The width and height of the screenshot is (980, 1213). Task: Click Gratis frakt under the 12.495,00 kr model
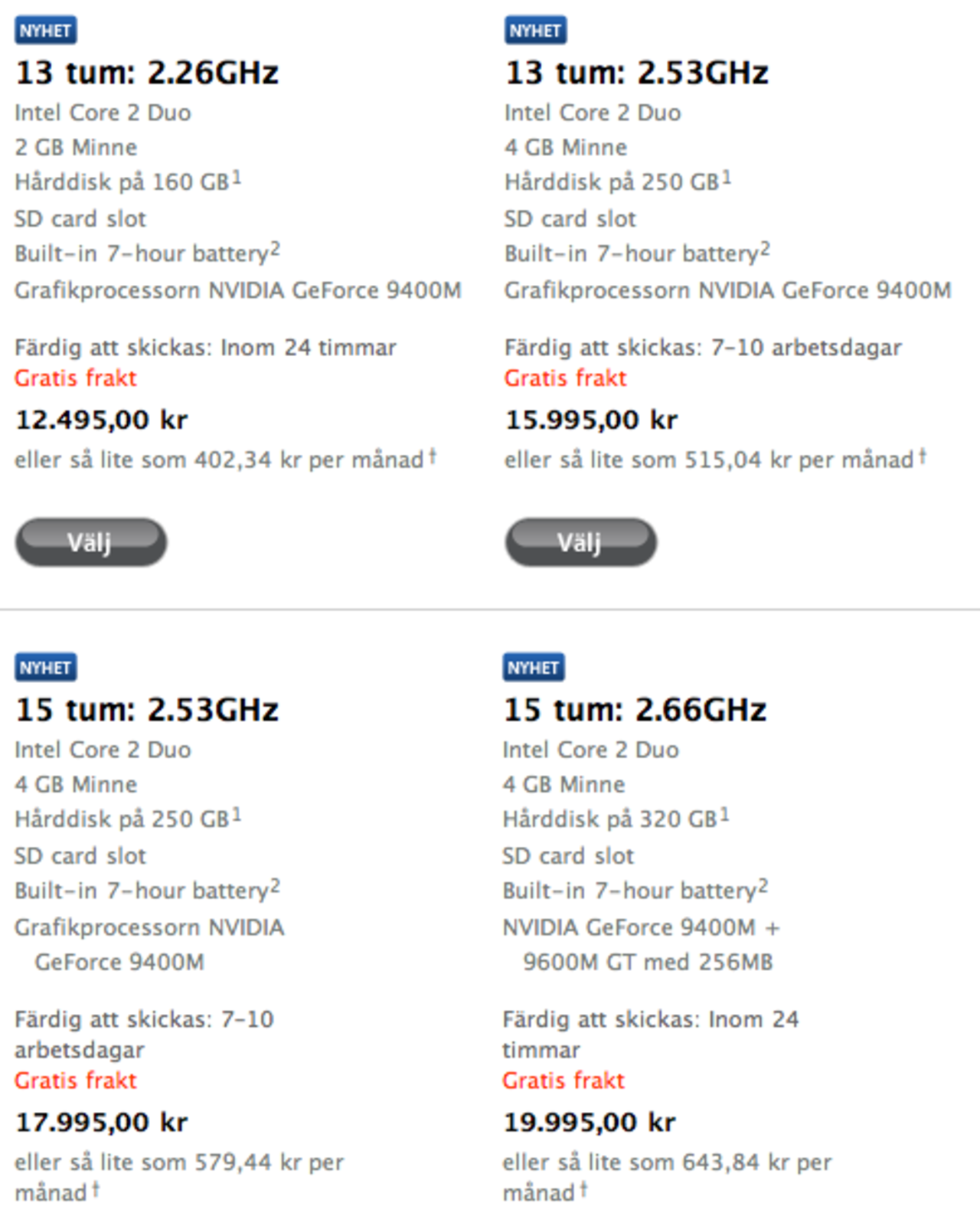(x=77, y=378)
